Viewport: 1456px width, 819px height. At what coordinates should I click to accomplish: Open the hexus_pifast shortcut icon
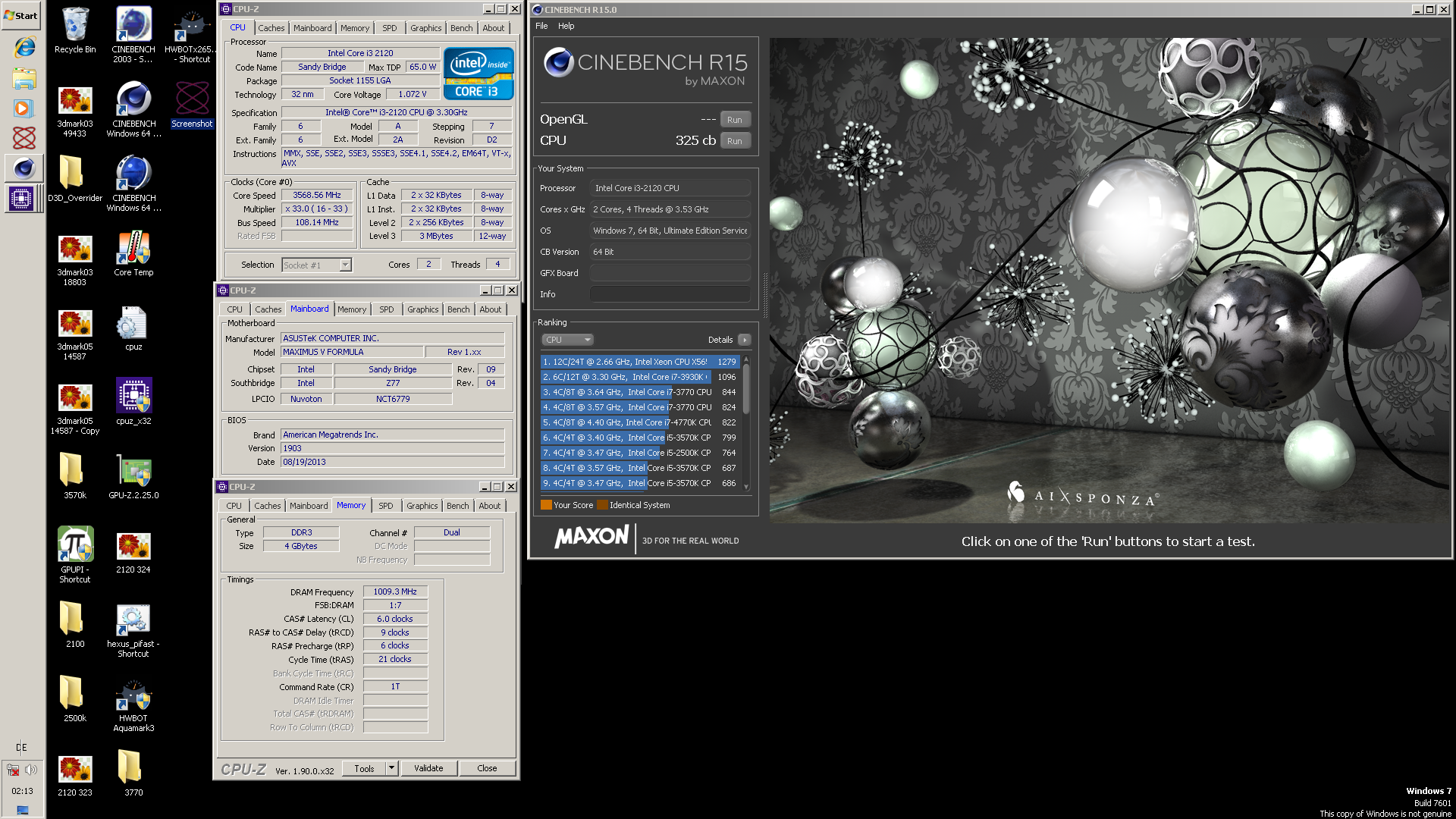click(133, 629)
